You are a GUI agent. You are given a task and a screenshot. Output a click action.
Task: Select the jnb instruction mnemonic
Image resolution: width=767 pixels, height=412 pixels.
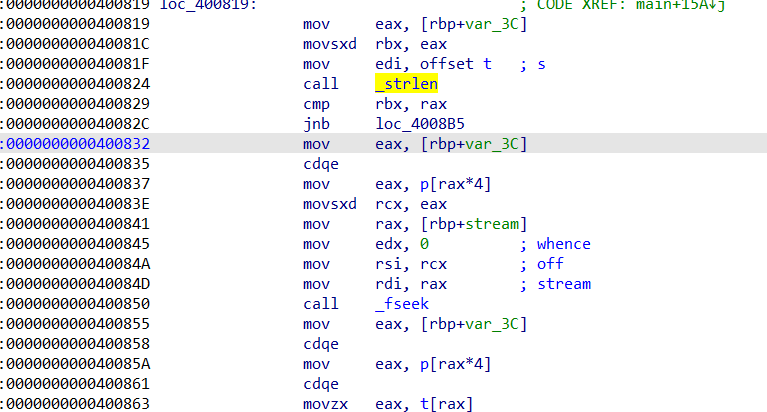pos(315,125)
